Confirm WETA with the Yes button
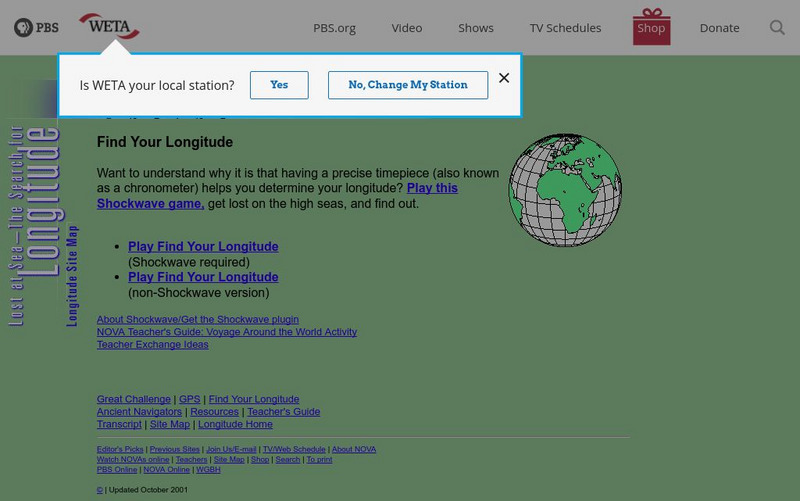Screen dimensions: 800x501 click(279, 85)
